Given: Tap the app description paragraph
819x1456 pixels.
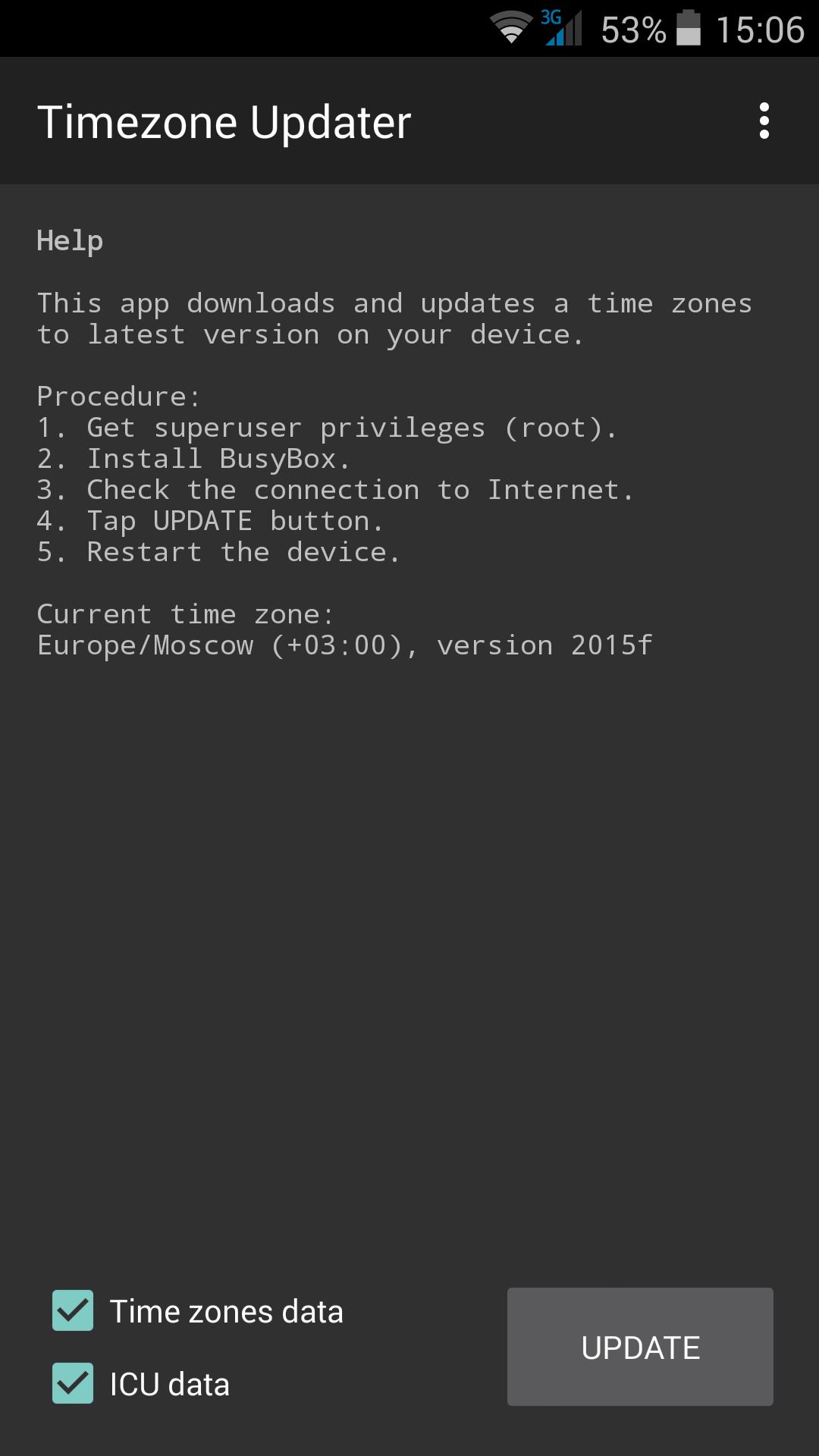Looking at the screenshot, I should pos(394,318).
